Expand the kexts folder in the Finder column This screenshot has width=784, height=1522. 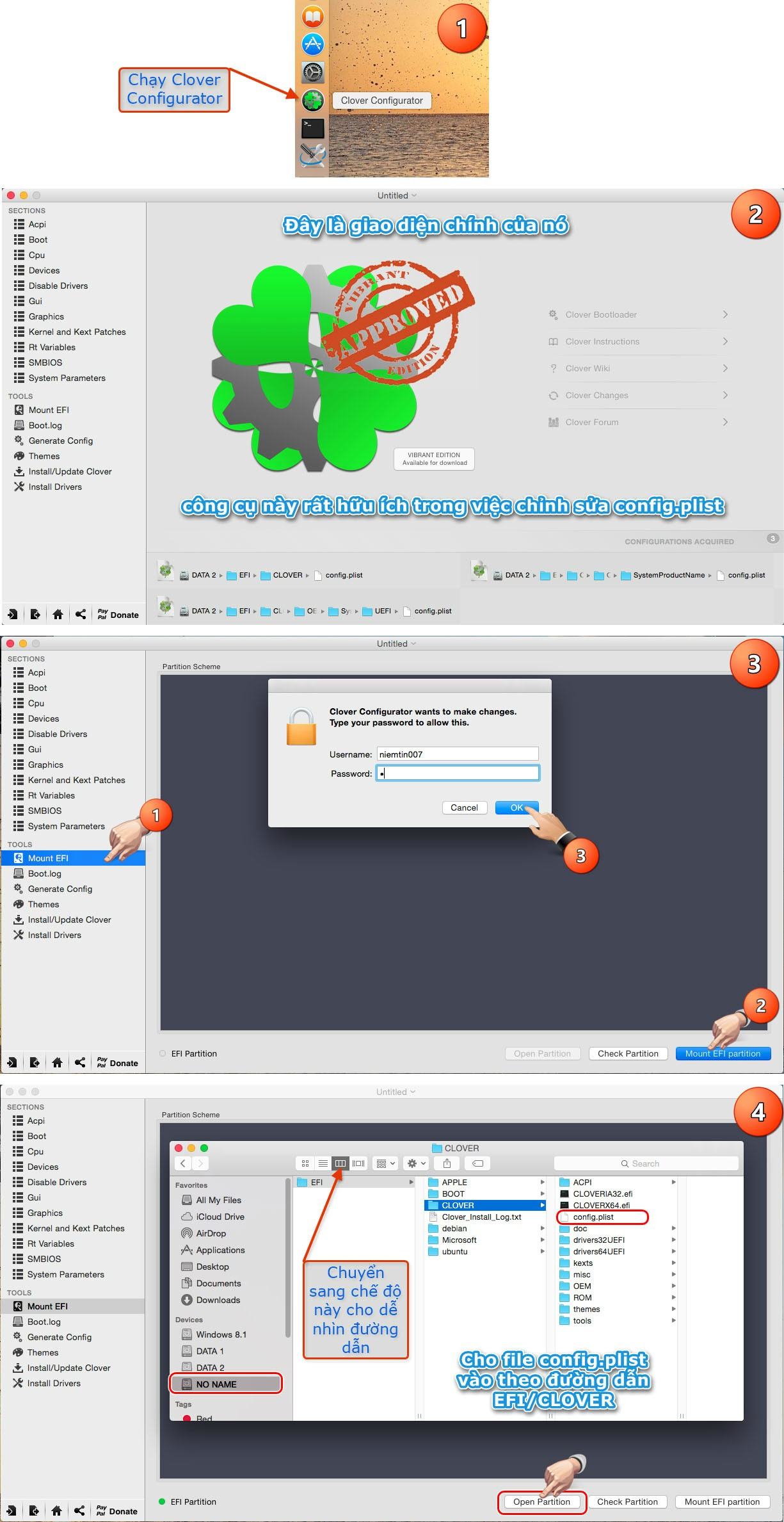674,1263
